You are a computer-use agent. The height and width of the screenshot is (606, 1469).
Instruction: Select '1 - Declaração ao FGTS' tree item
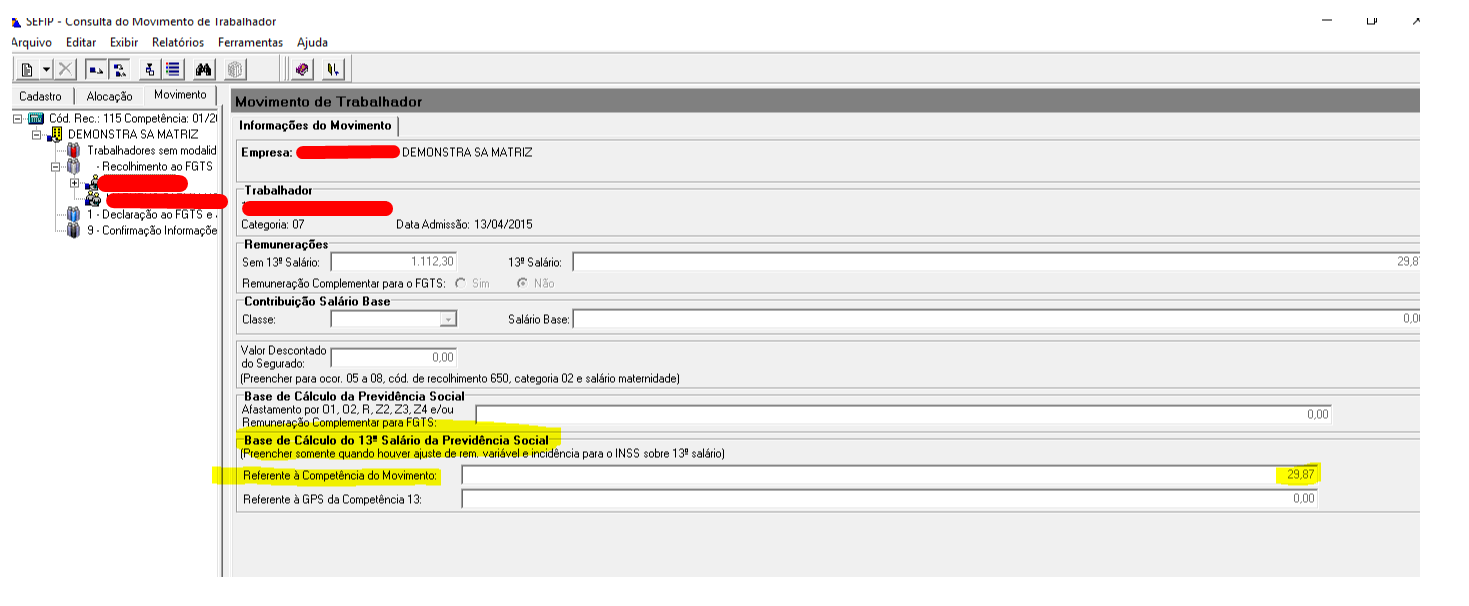tap(150, 214)
